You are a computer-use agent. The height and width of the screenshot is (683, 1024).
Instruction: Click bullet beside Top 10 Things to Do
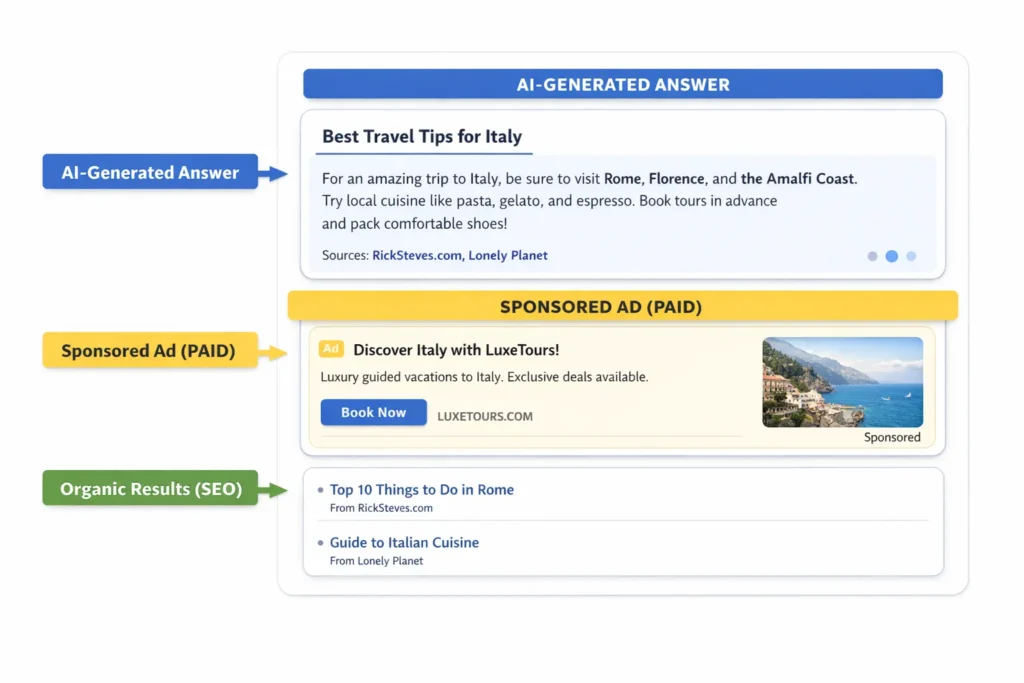[x=320, y=490]
